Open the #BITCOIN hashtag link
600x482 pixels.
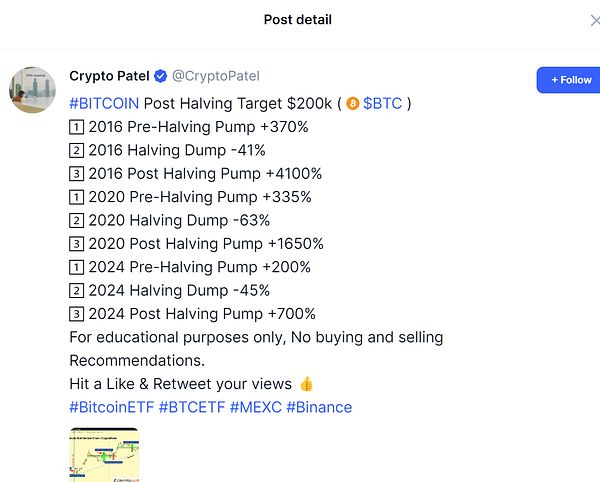(104, 103)
